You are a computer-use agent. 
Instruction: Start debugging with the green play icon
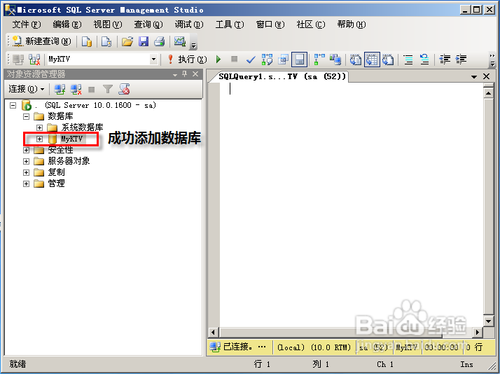(x=218, y=59)
